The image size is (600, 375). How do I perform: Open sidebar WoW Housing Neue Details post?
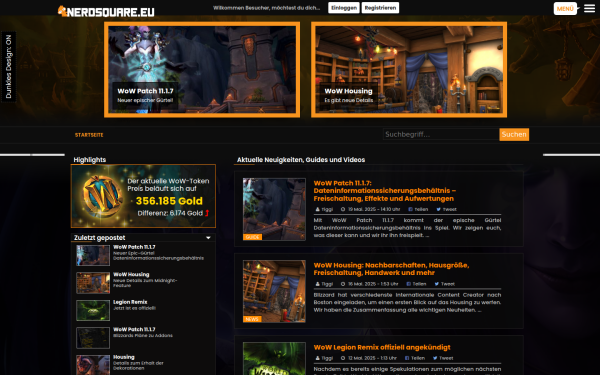click(145, 280)
